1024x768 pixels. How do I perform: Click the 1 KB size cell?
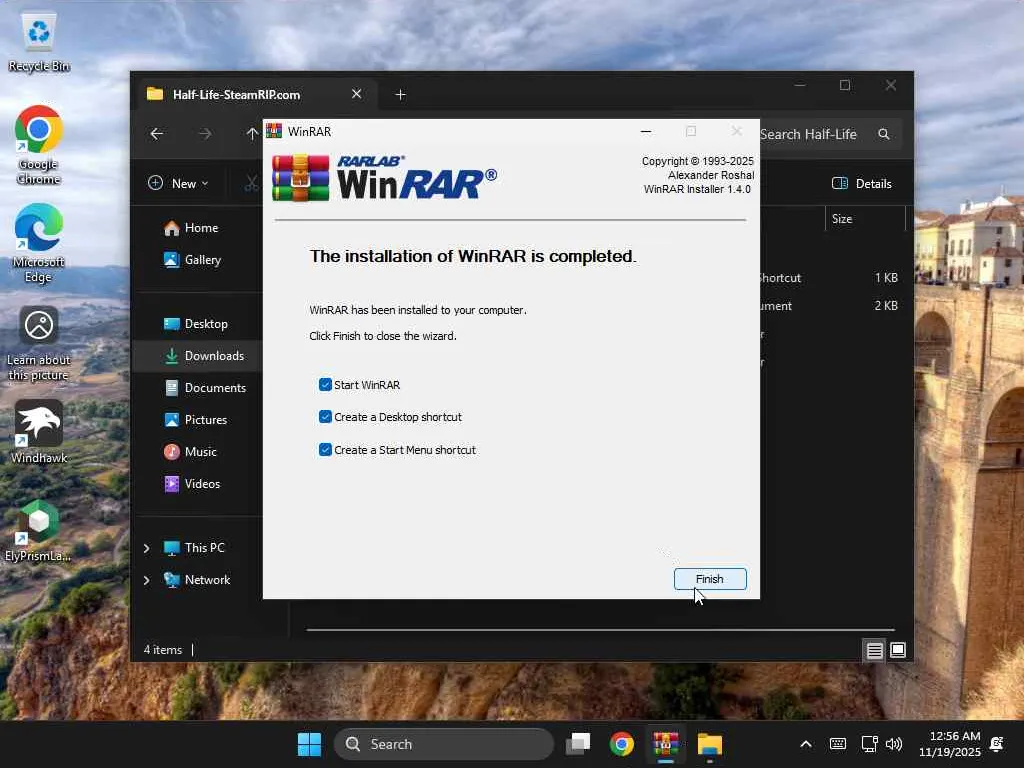(x=886, y=278)
